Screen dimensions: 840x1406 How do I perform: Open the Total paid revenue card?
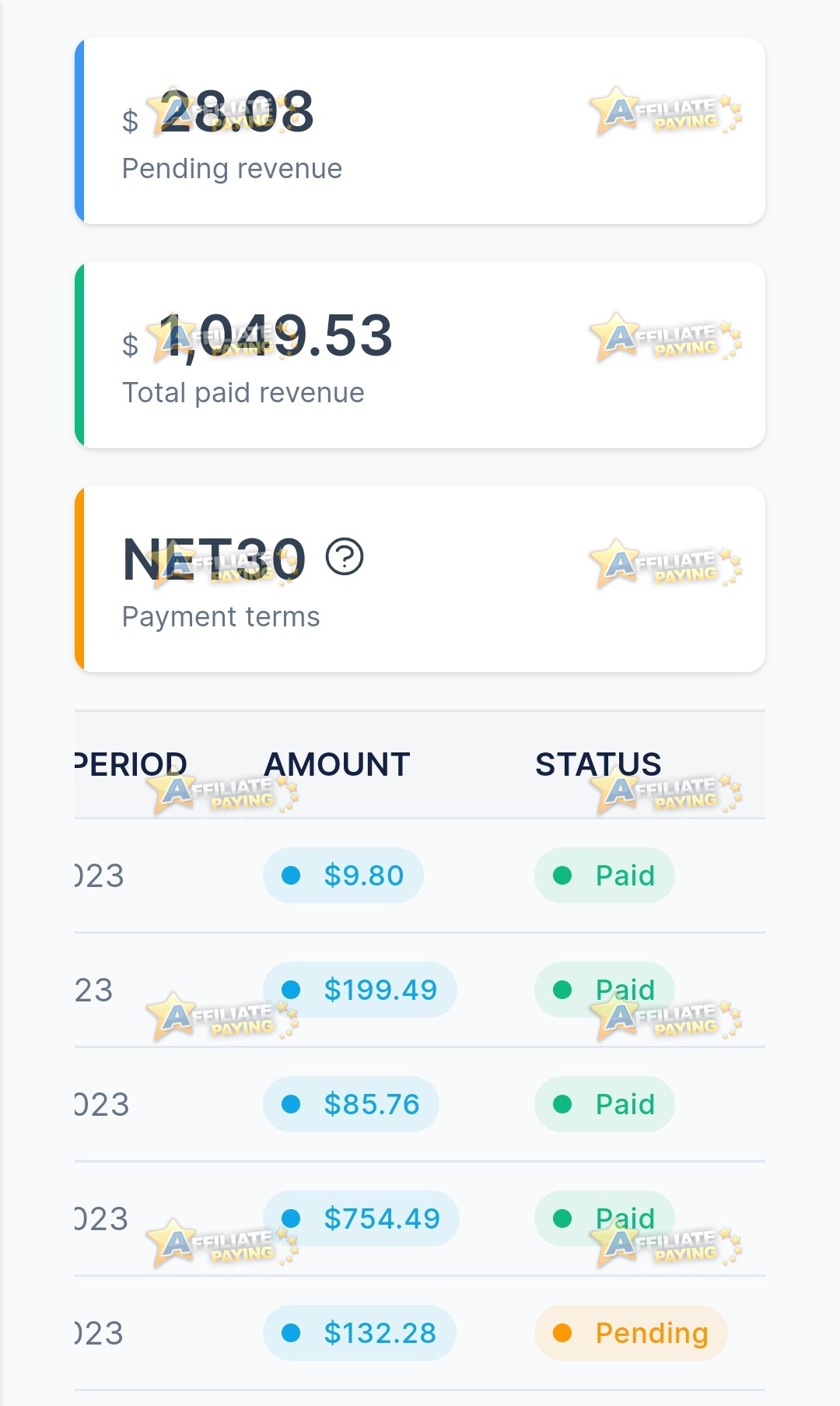pos(420,355)
